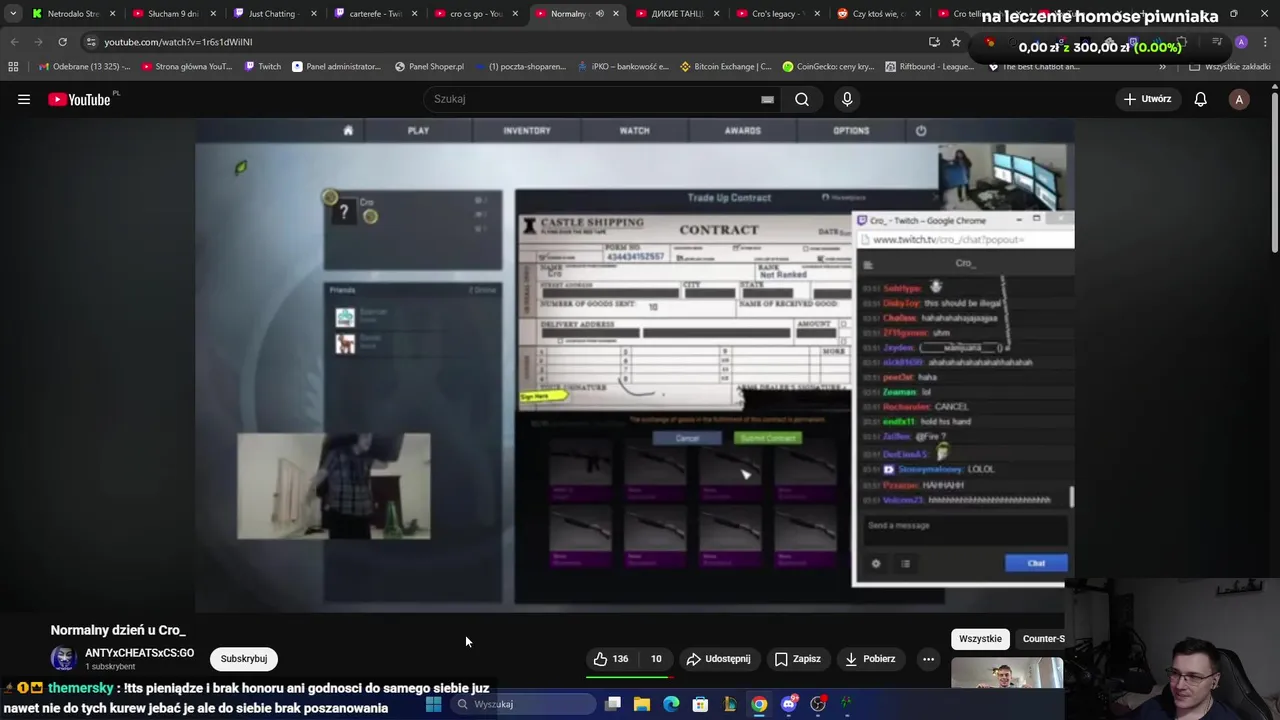Open the Wszystkie zakładki bookmarks folder

click(1230, 67)
